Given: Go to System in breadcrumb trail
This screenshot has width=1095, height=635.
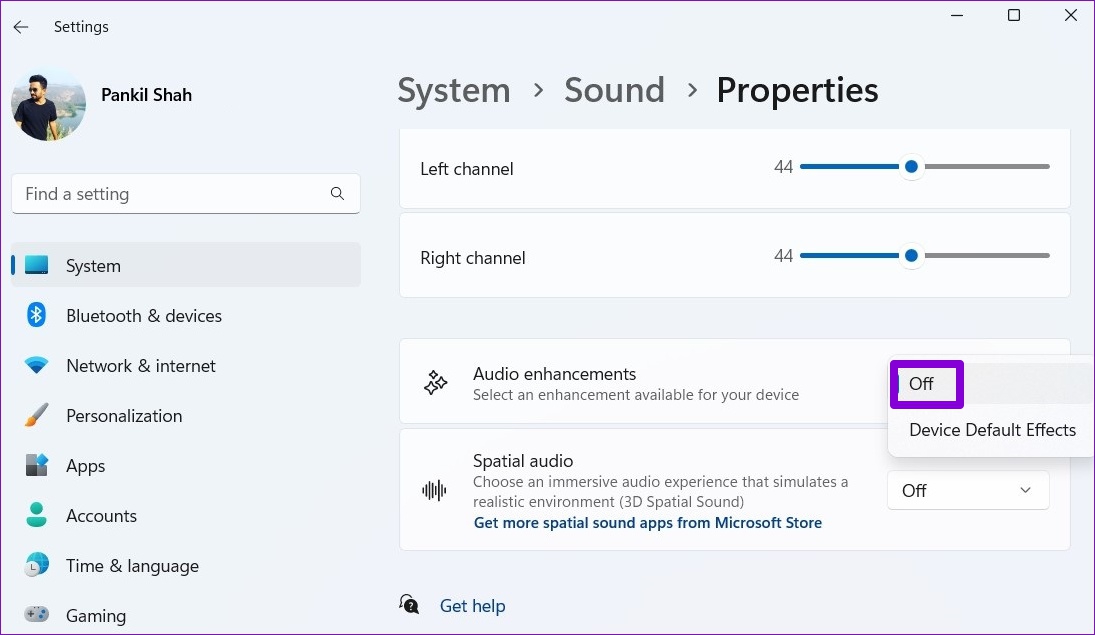Looking at the screenshot, I should point(453,90).
